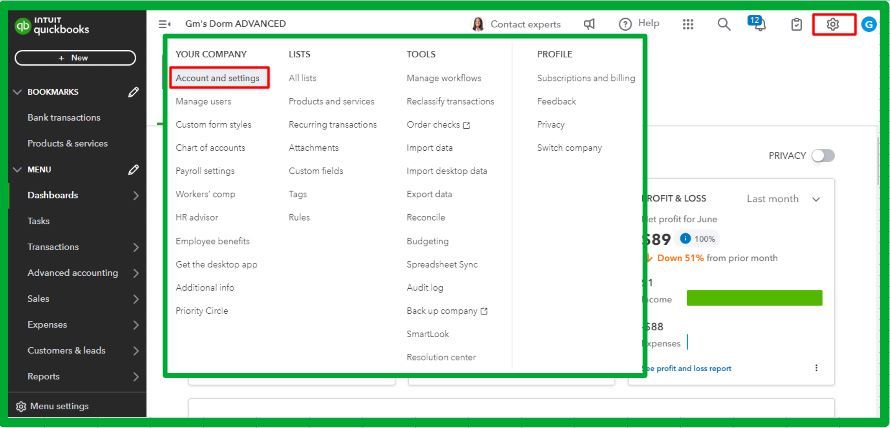
Task: Click Switch company
Action: 569,148
